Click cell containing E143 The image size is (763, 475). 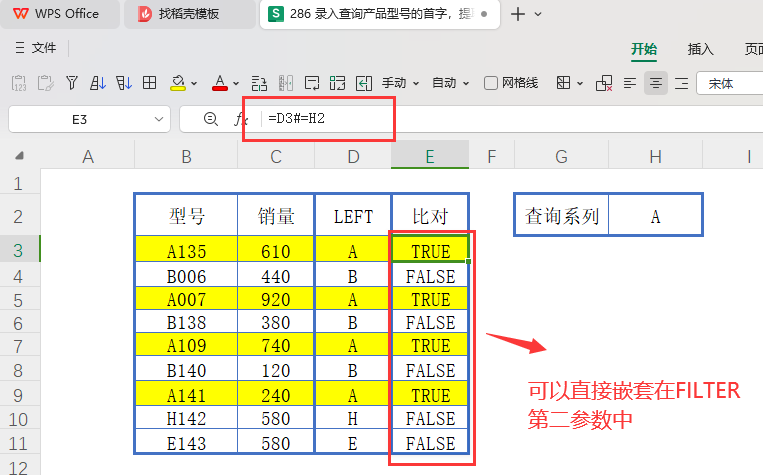click(186, 443)
